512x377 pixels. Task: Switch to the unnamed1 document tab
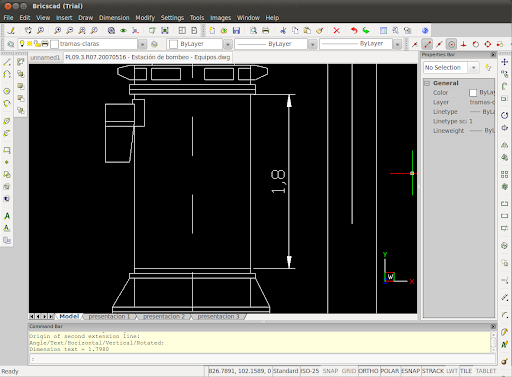45,58
